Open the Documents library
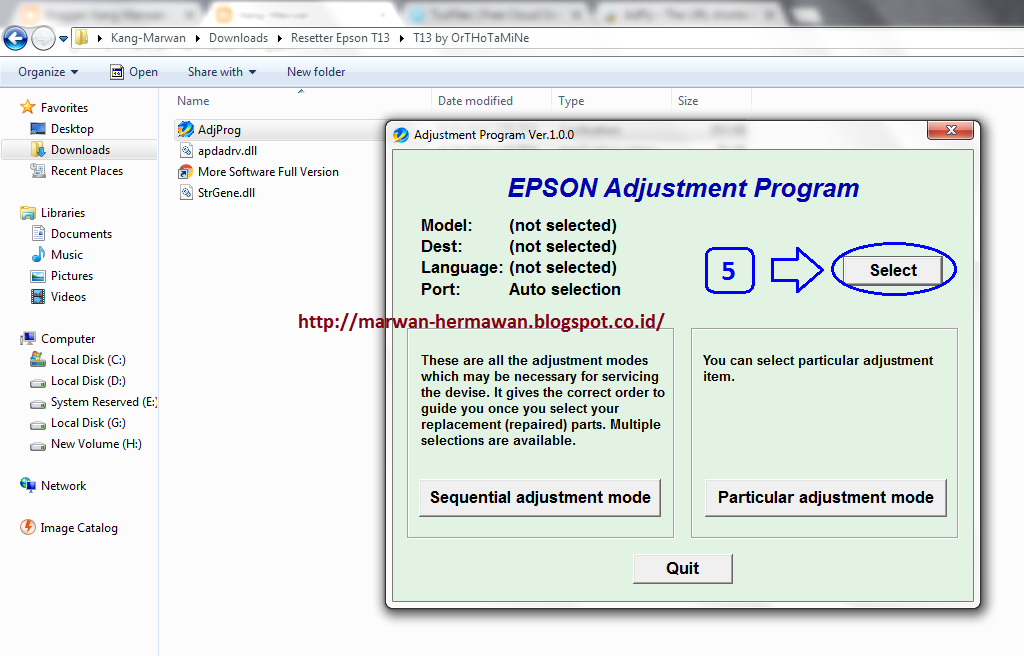Viewport: 1024px width, 656px height. tap(81, 233)
